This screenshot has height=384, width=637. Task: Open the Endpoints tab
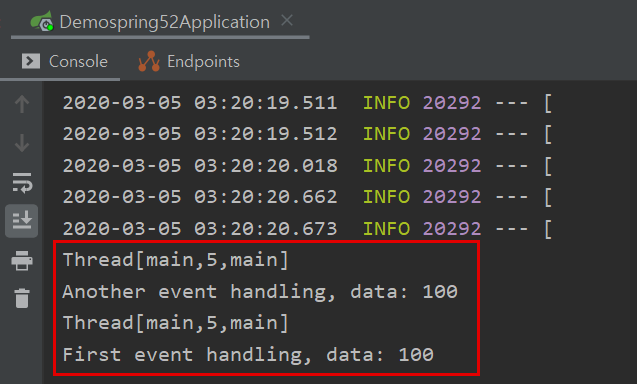point(189,62)
